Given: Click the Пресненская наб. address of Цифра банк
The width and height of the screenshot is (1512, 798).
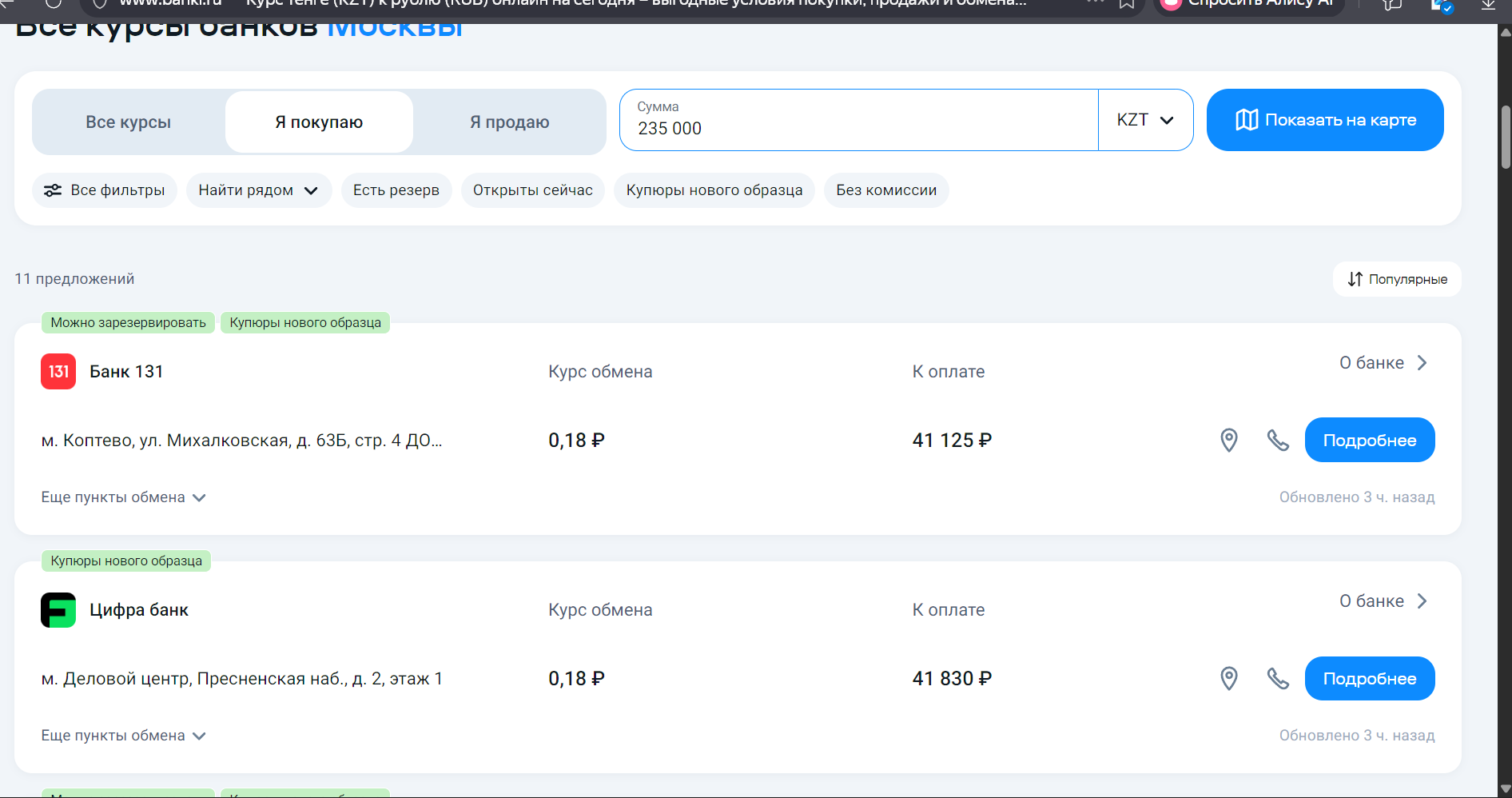Looking at the screenshot, I should 241,679.
